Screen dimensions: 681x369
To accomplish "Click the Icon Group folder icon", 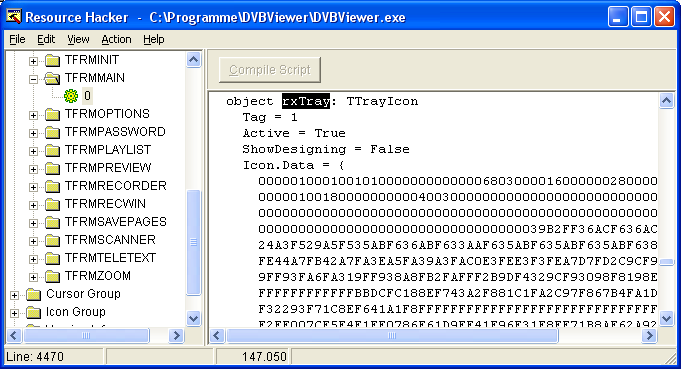I will pyautogui.click(x=33, y=312).
